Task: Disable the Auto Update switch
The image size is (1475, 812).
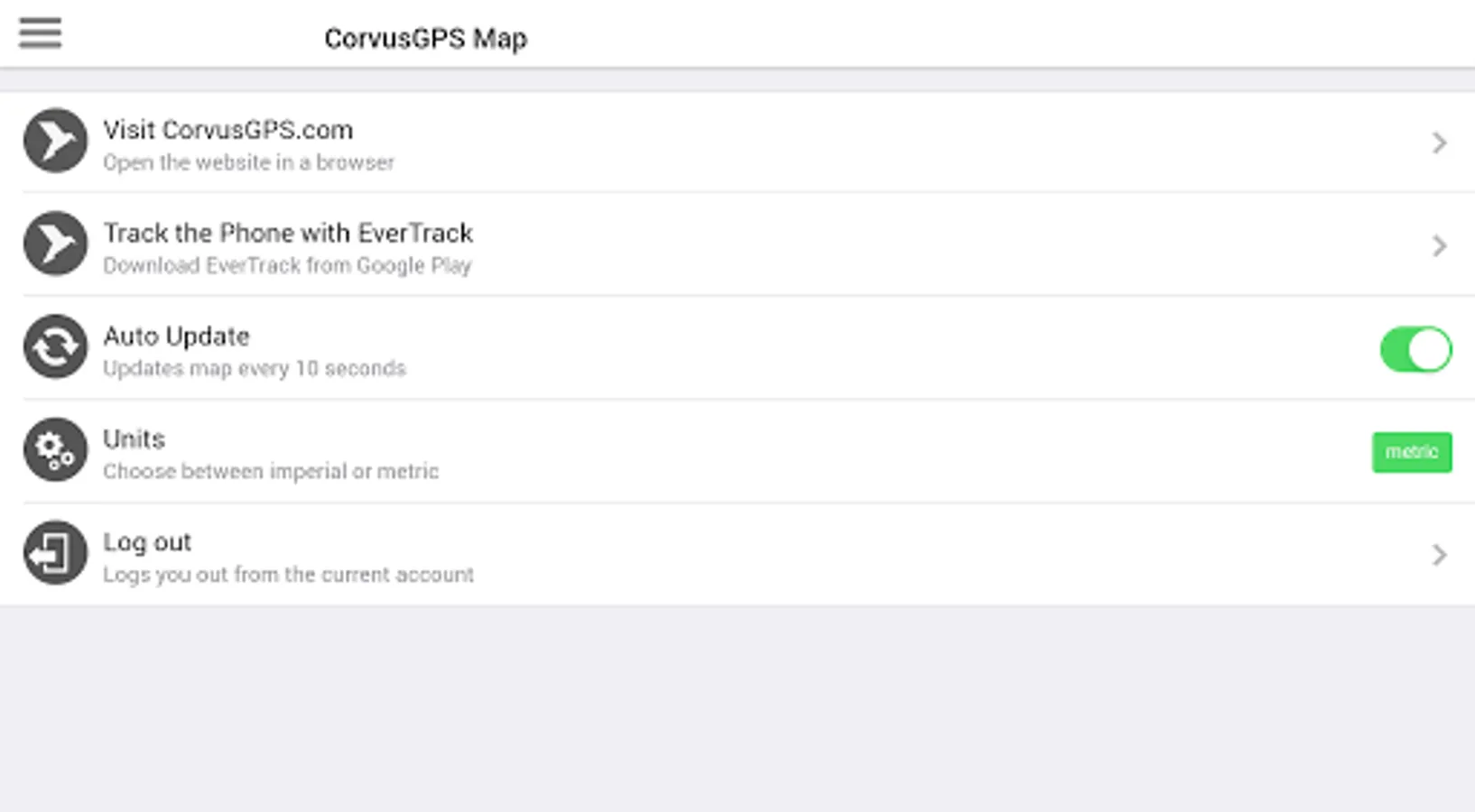Action: pyautogui.click(x=1415, y=349)
